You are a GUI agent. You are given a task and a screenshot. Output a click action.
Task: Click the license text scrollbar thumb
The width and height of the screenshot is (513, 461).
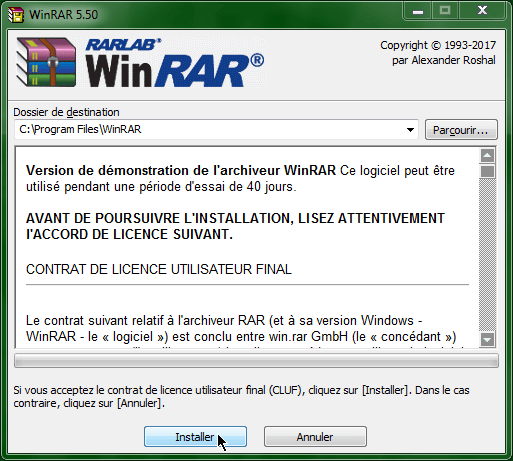(487, 171)
